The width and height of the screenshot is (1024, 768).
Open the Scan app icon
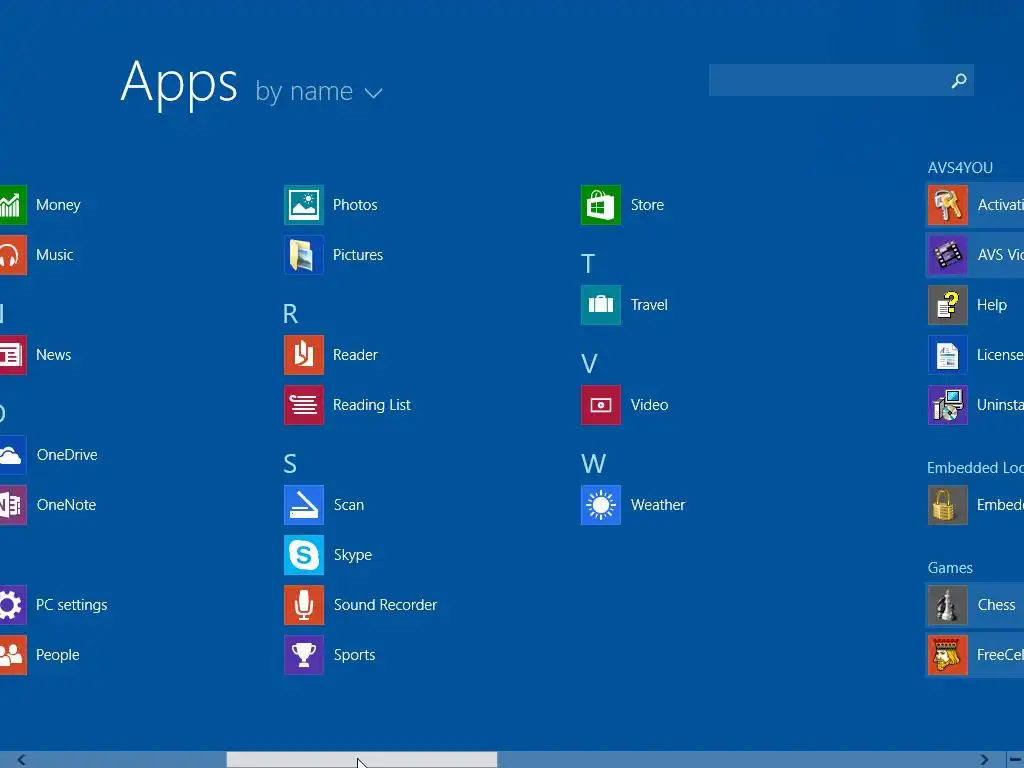(x=304, y=505)
